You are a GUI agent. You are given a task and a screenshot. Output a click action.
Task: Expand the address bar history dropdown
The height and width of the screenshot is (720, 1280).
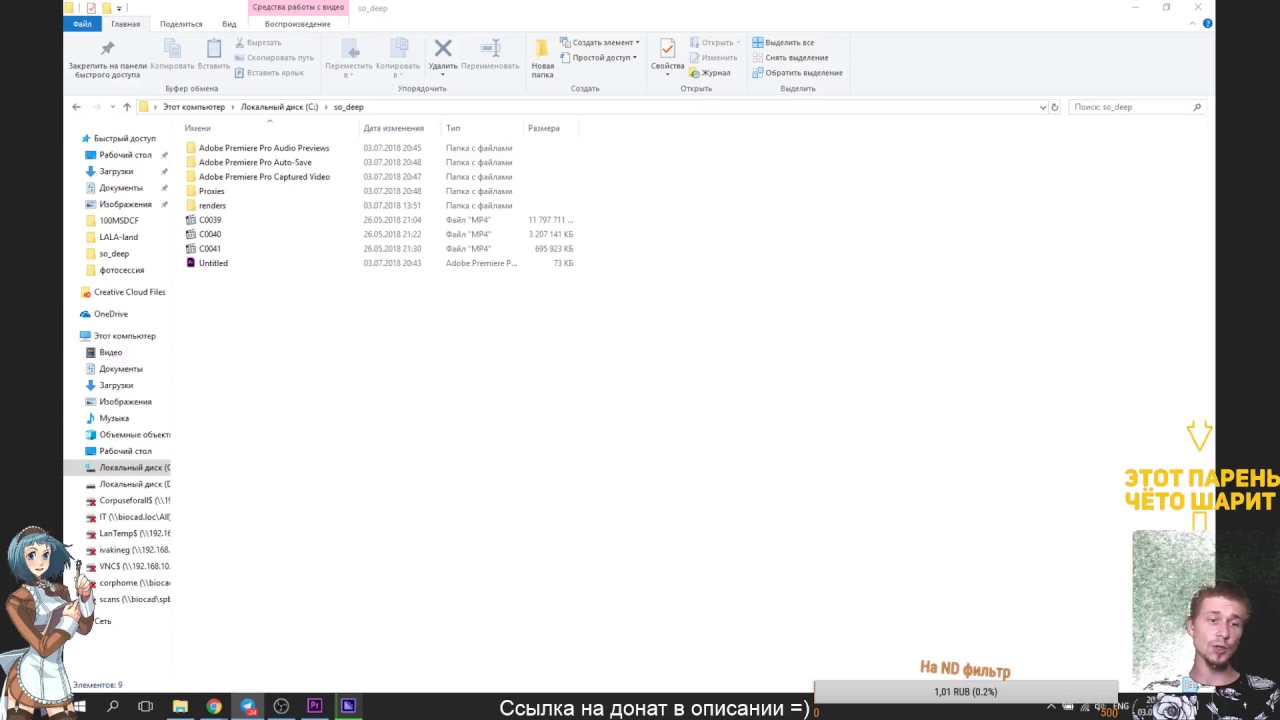(1043, 107)
